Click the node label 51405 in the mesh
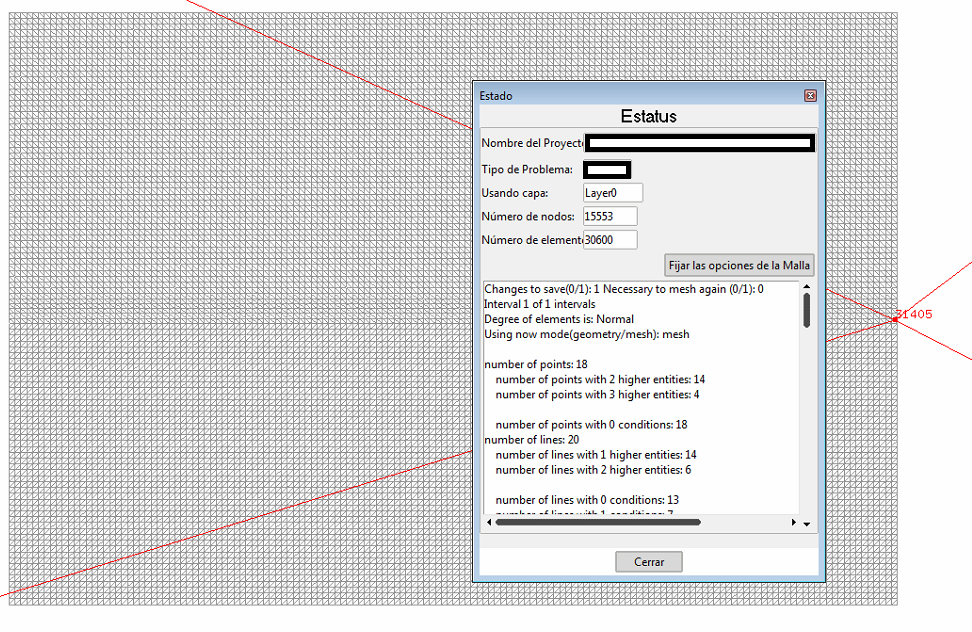Viewport: 972px width, 632px height. (x=914, y=314)
